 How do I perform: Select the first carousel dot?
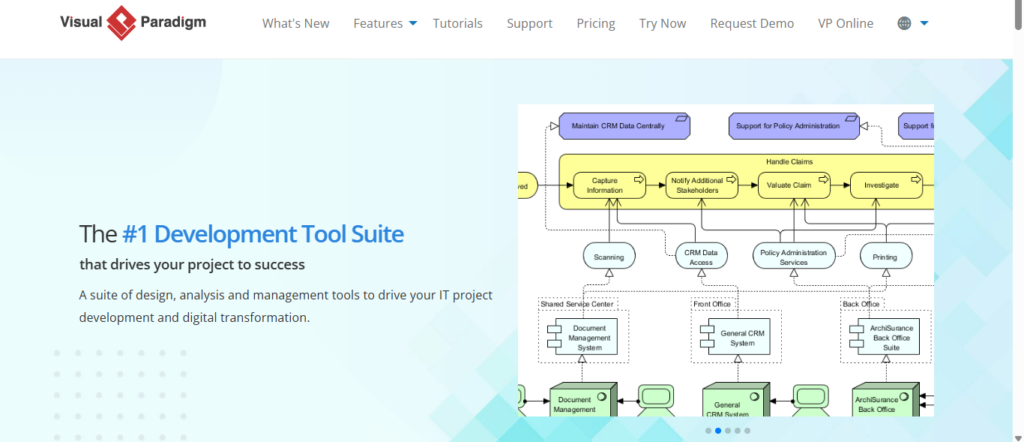point(708,431)
